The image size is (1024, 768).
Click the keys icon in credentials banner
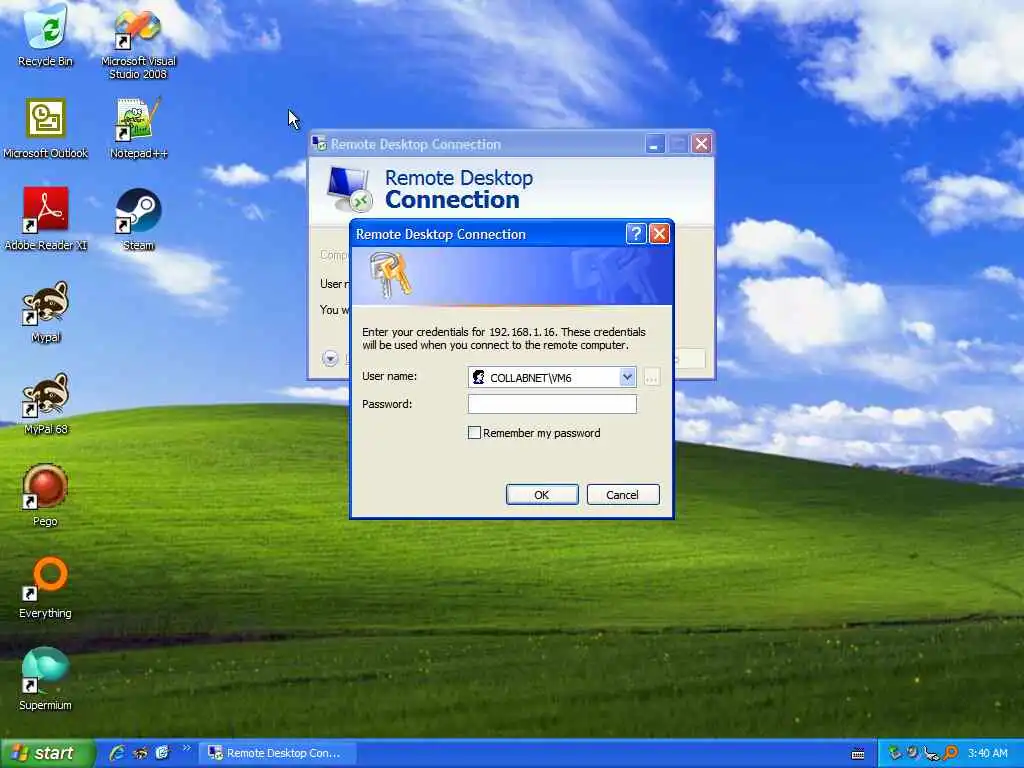390,274
